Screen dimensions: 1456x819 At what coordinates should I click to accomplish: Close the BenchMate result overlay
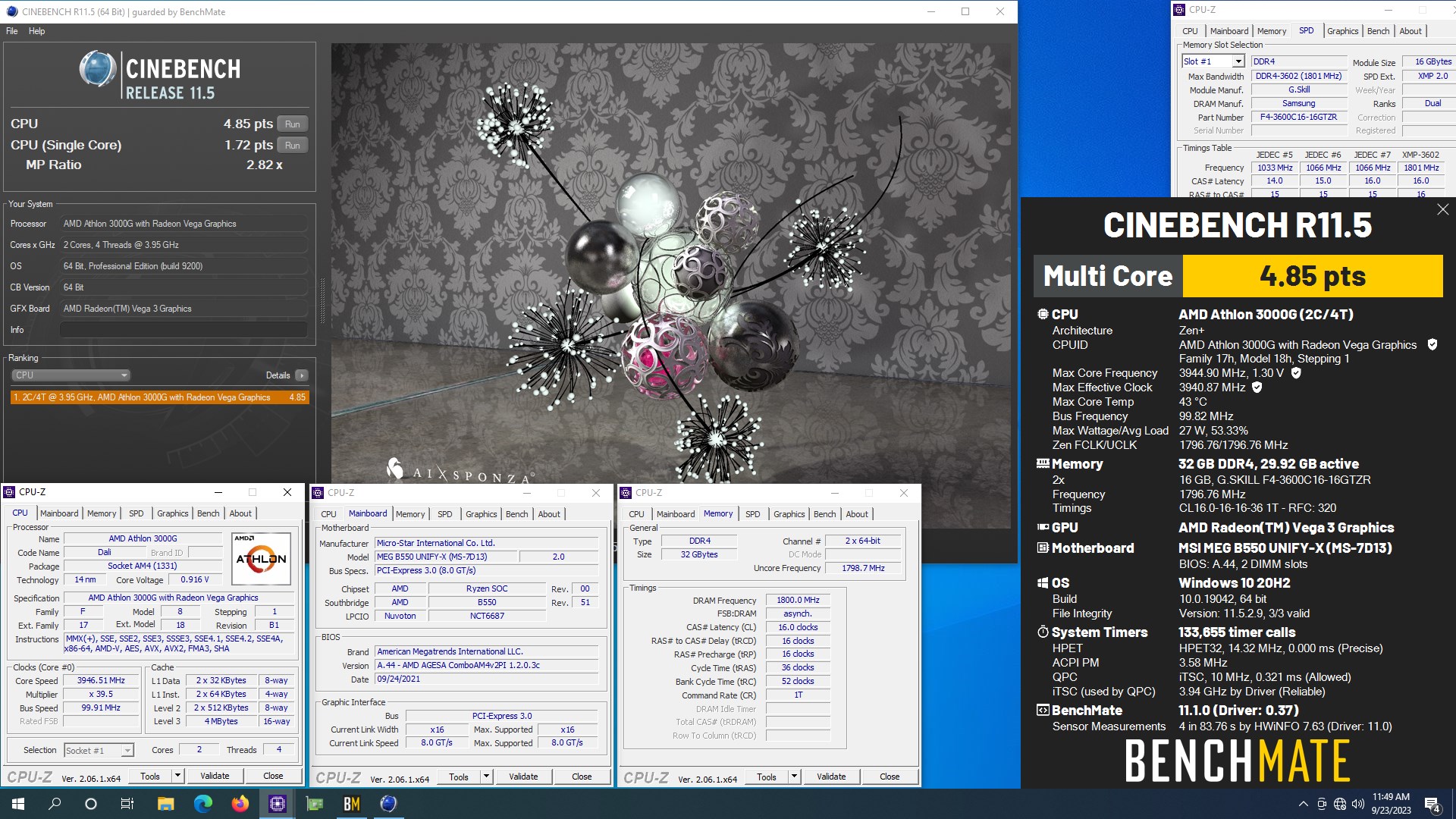coord(1442,210)
